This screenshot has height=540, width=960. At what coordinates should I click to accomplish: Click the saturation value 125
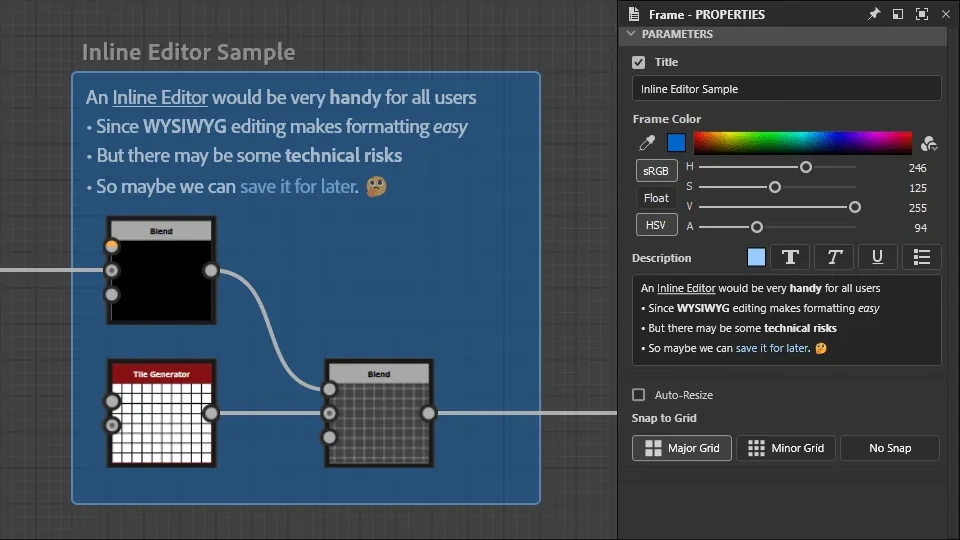[x=917, y=188]
